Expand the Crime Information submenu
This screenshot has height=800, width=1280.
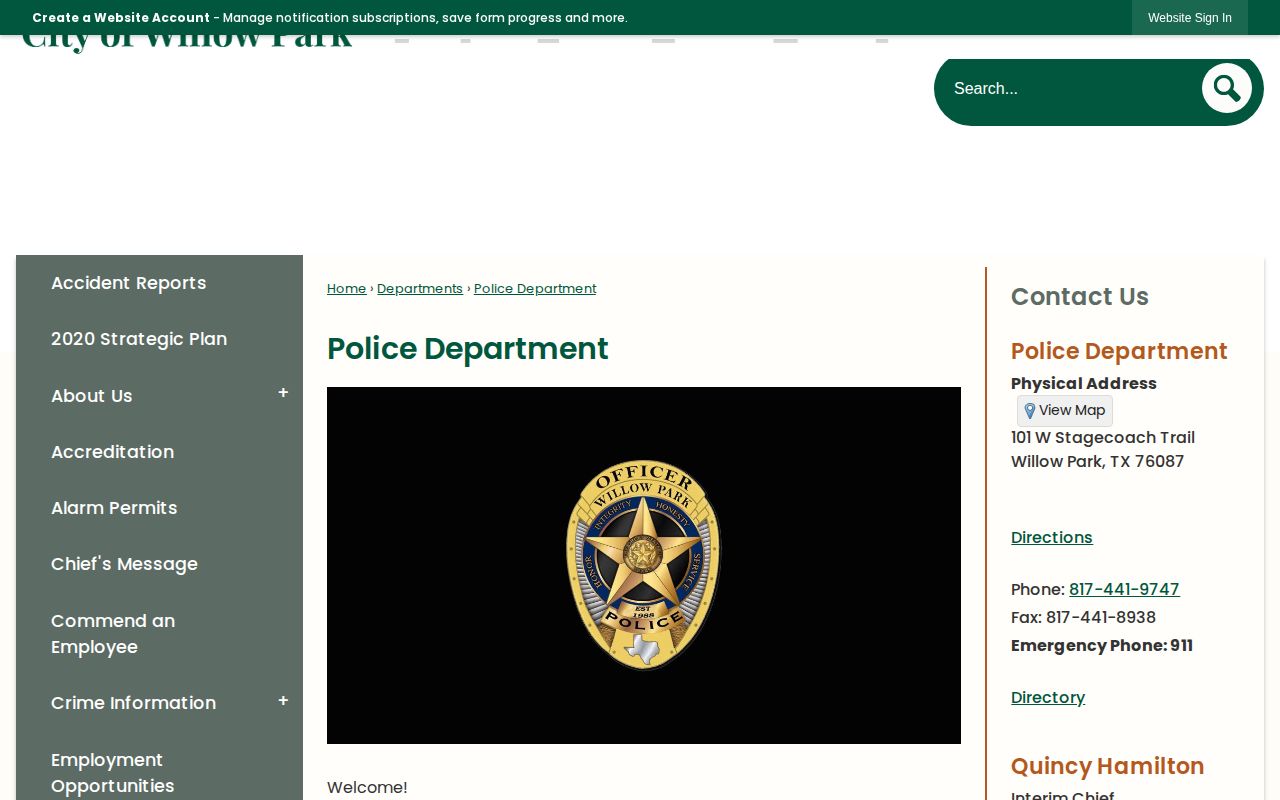pos(283,702)
